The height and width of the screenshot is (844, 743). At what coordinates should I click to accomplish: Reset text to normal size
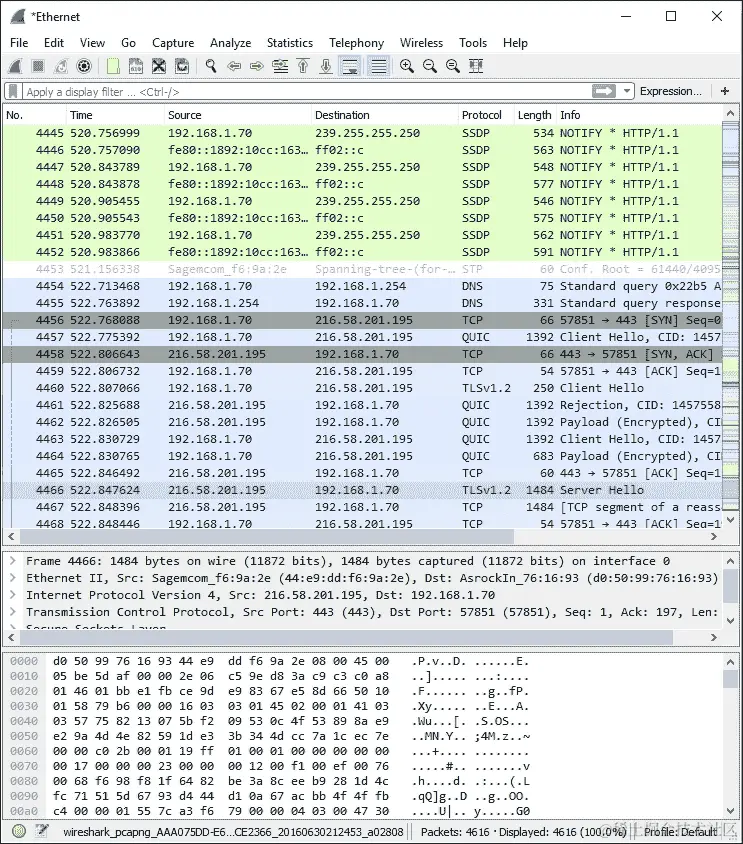coord(453,66)
